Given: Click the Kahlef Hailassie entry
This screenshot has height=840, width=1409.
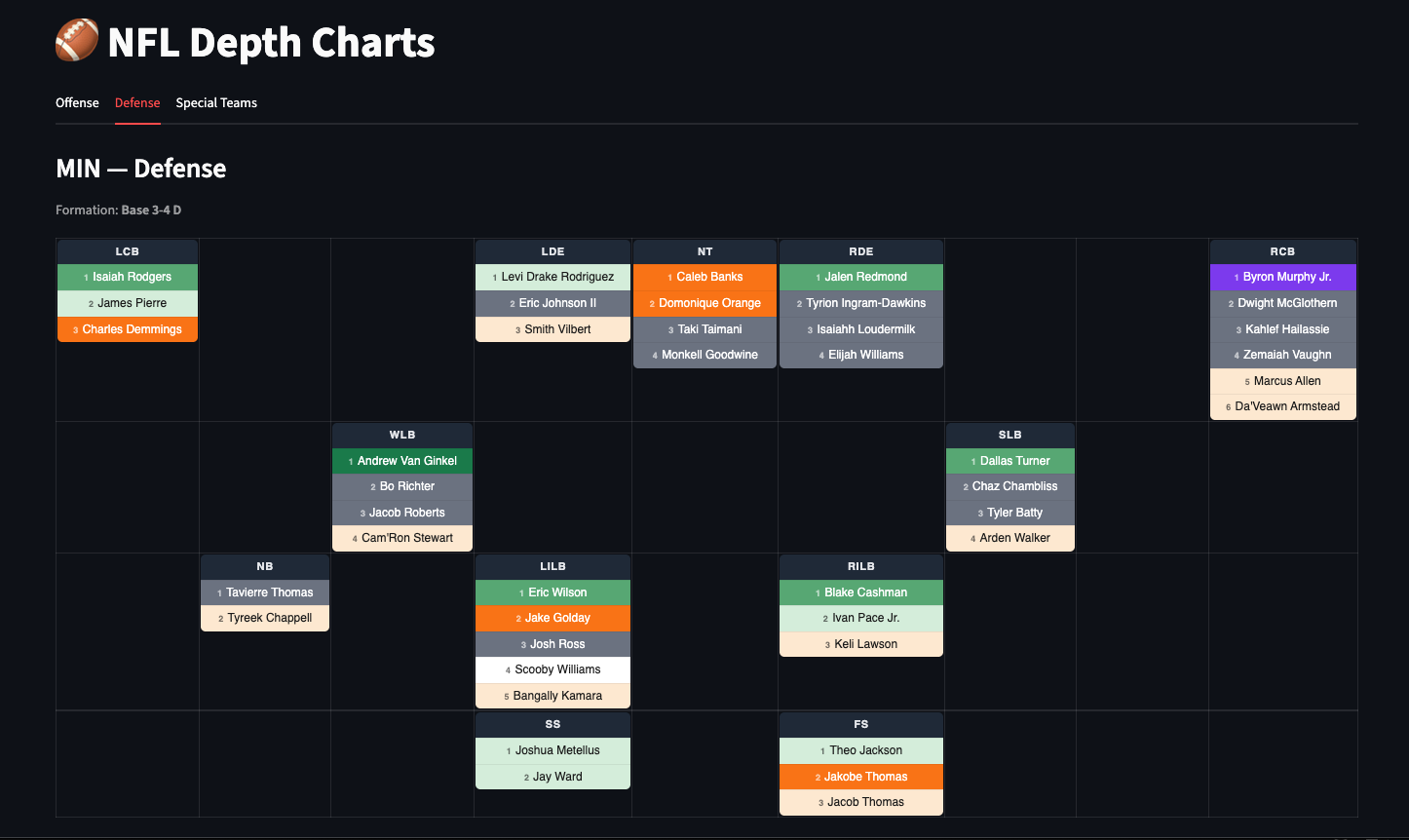Looking at the screenshot, I should (1283, 329).
